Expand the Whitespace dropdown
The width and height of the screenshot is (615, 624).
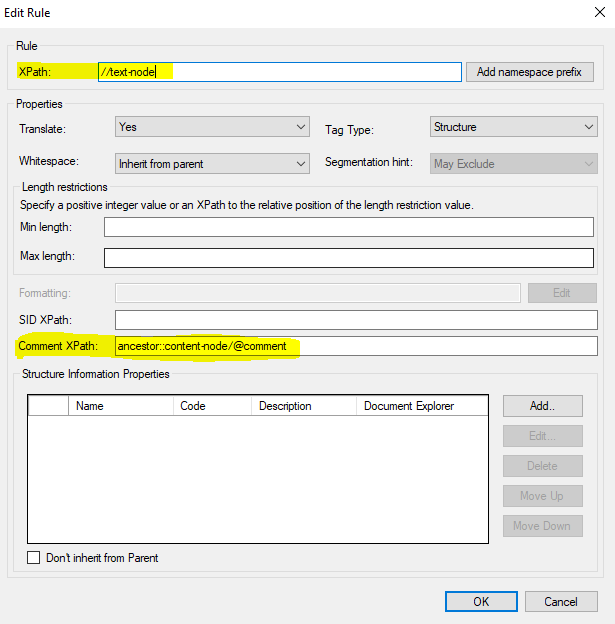213,163
